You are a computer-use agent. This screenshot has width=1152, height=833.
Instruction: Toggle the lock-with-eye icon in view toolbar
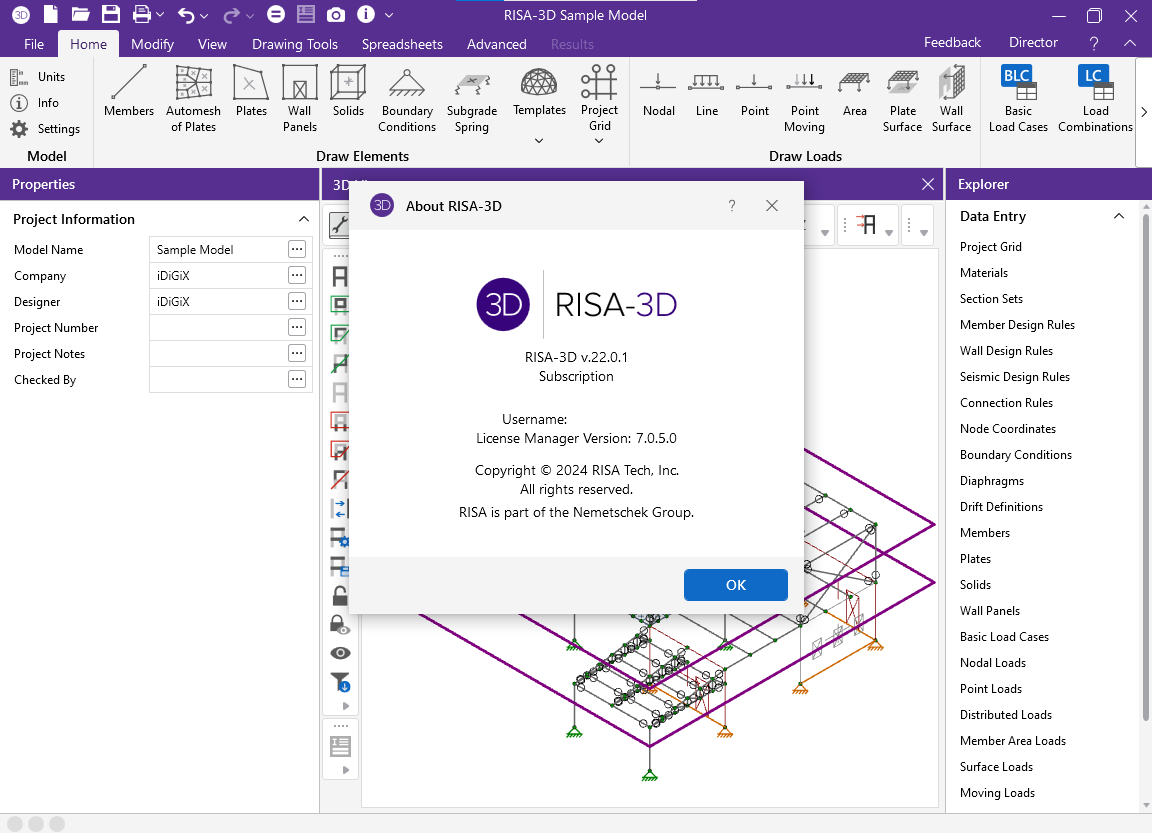340,624
